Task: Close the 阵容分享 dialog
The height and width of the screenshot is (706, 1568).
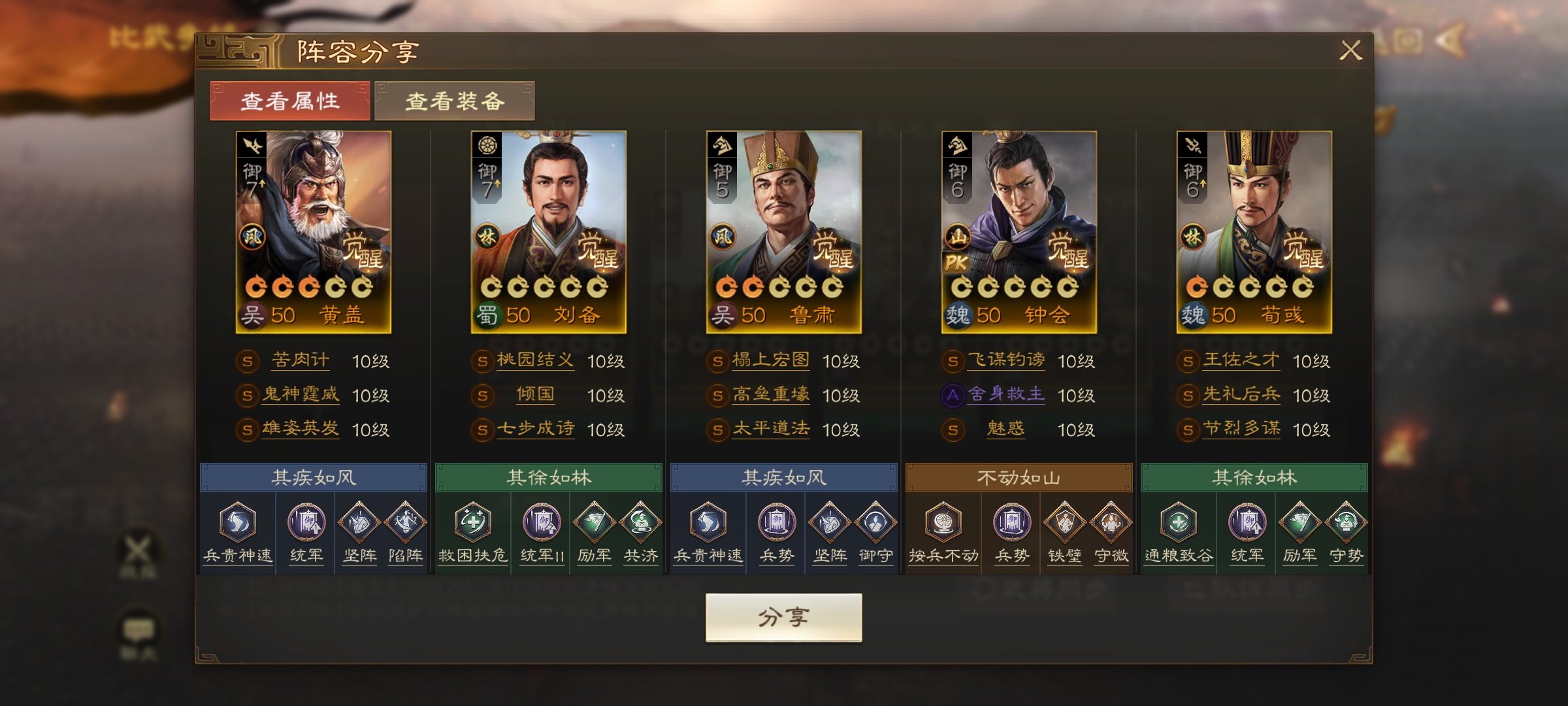Action: 1350,50
